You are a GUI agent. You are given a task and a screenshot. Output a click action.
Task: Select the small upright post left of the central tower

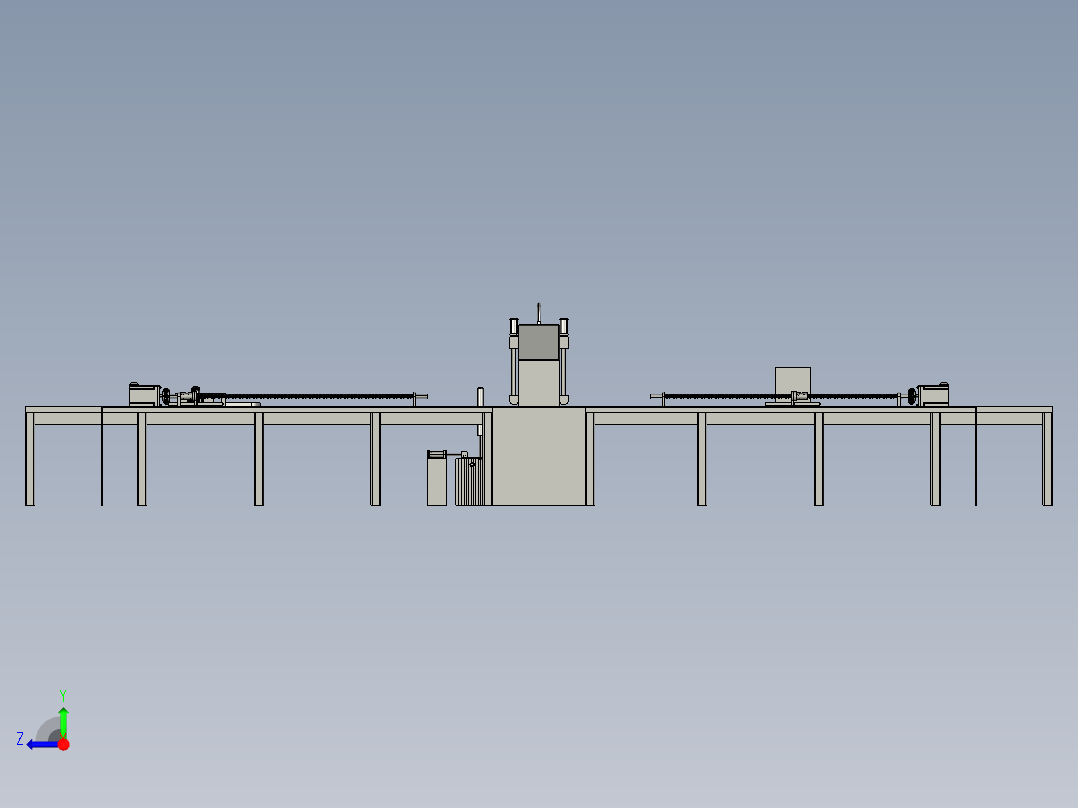(x=481, y=397)
